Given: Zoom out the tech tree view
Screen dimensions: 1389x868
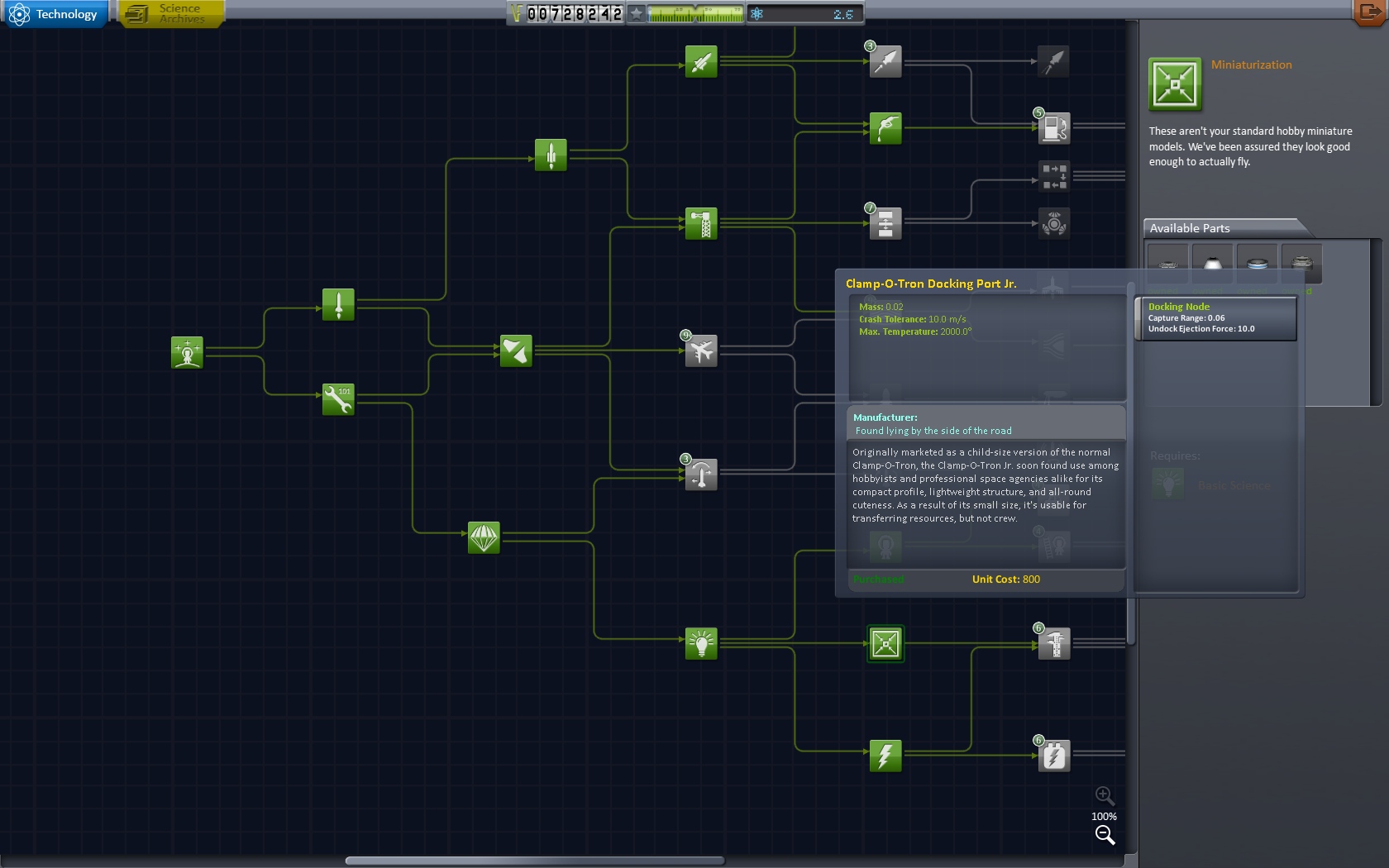Looking at the screenshot, I should 1105,835.
